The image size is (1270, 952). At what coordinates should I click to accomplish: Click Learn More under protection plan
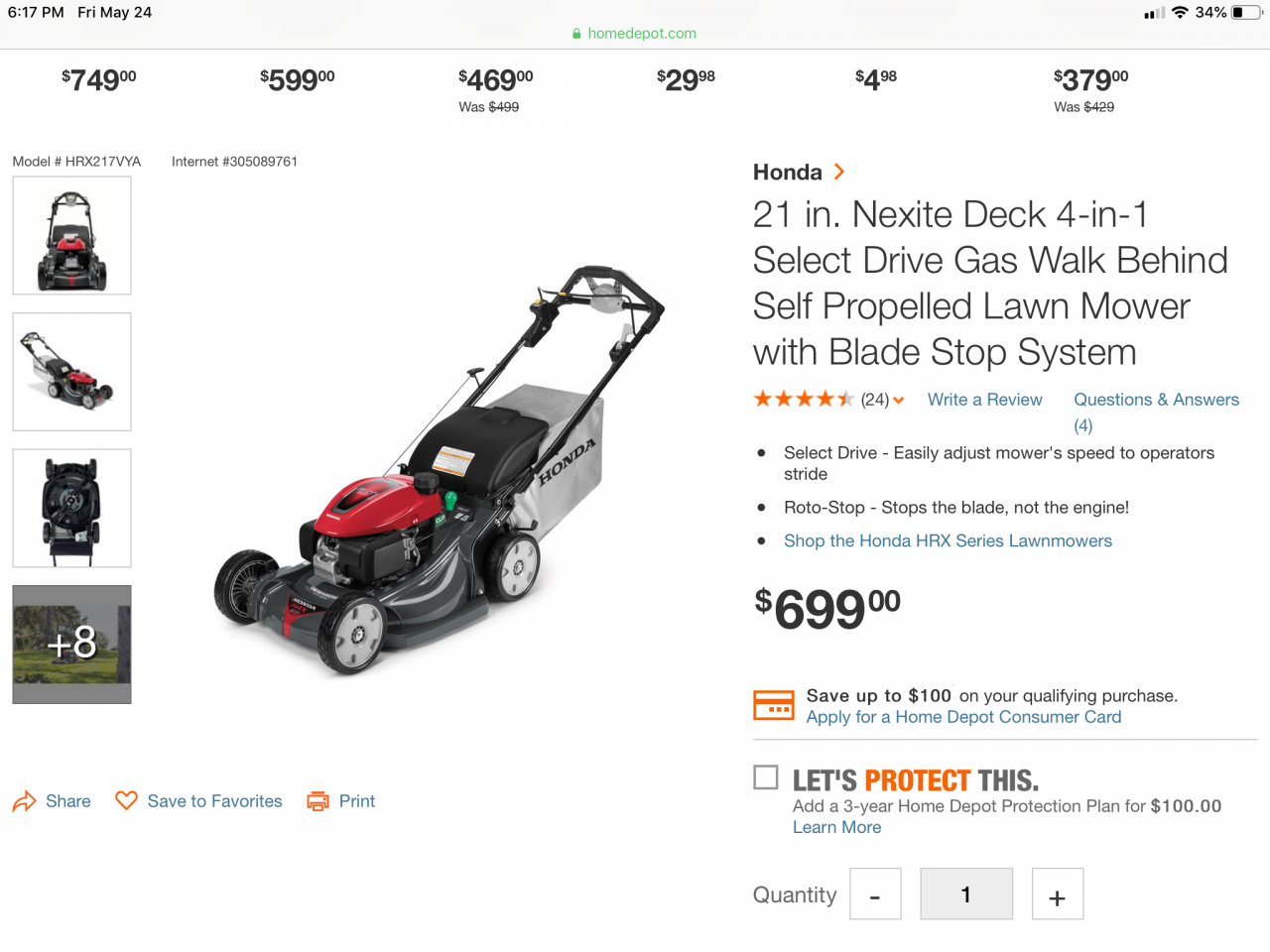point(836,827)
